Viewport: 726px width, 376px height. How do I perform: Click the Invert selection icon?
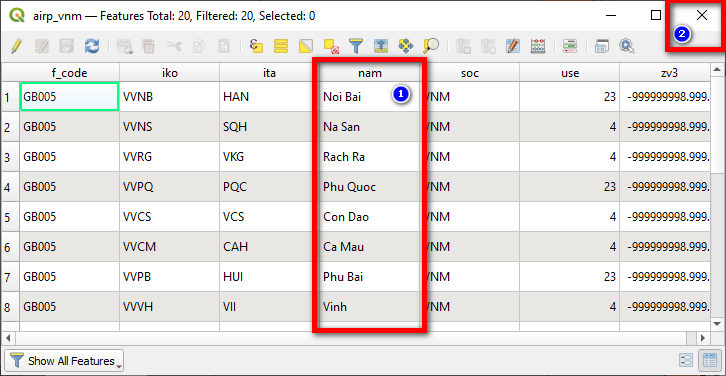coord(306,46)
